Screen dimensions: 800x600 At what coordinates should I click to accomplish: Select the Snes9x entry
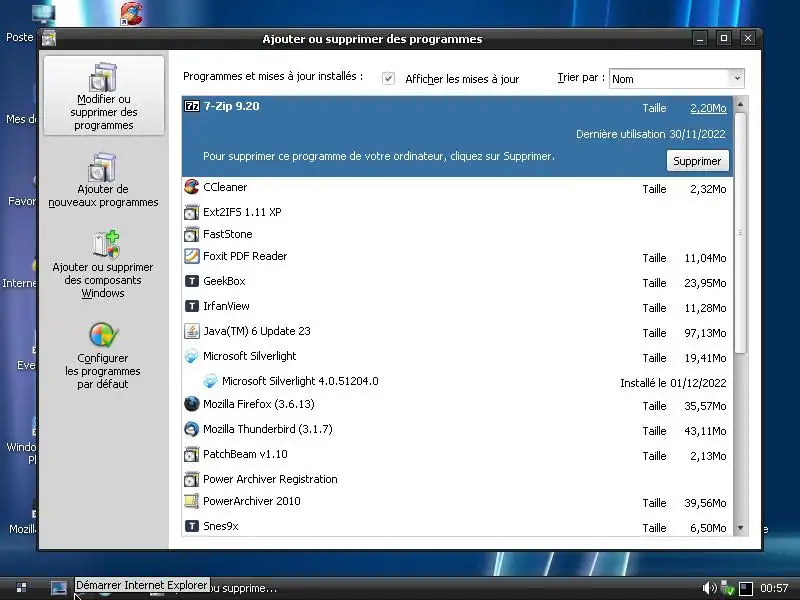458,527
